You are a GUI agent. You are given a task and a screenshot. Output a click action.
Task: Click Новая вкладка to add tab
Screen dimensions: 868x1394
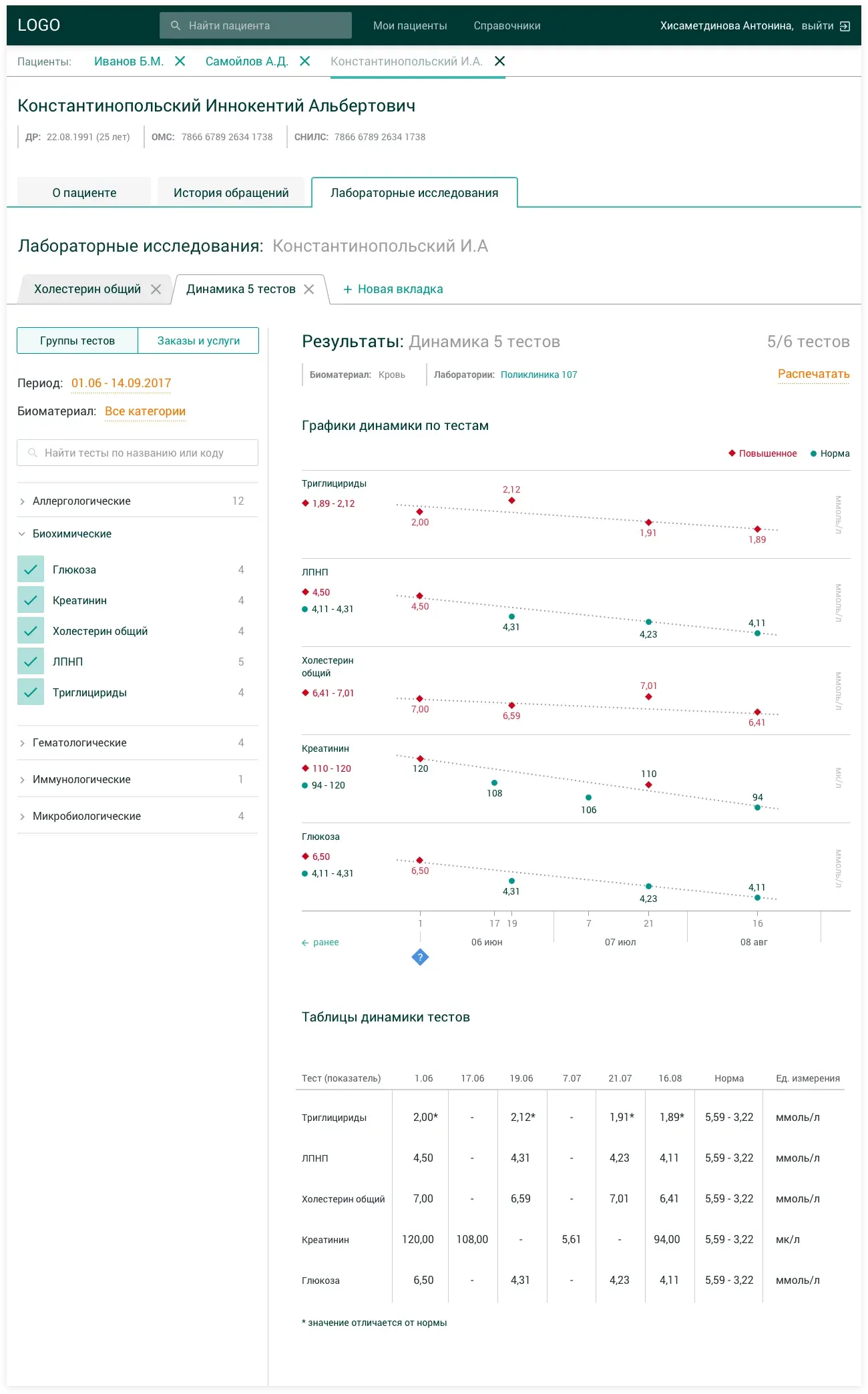pos(400,289)
